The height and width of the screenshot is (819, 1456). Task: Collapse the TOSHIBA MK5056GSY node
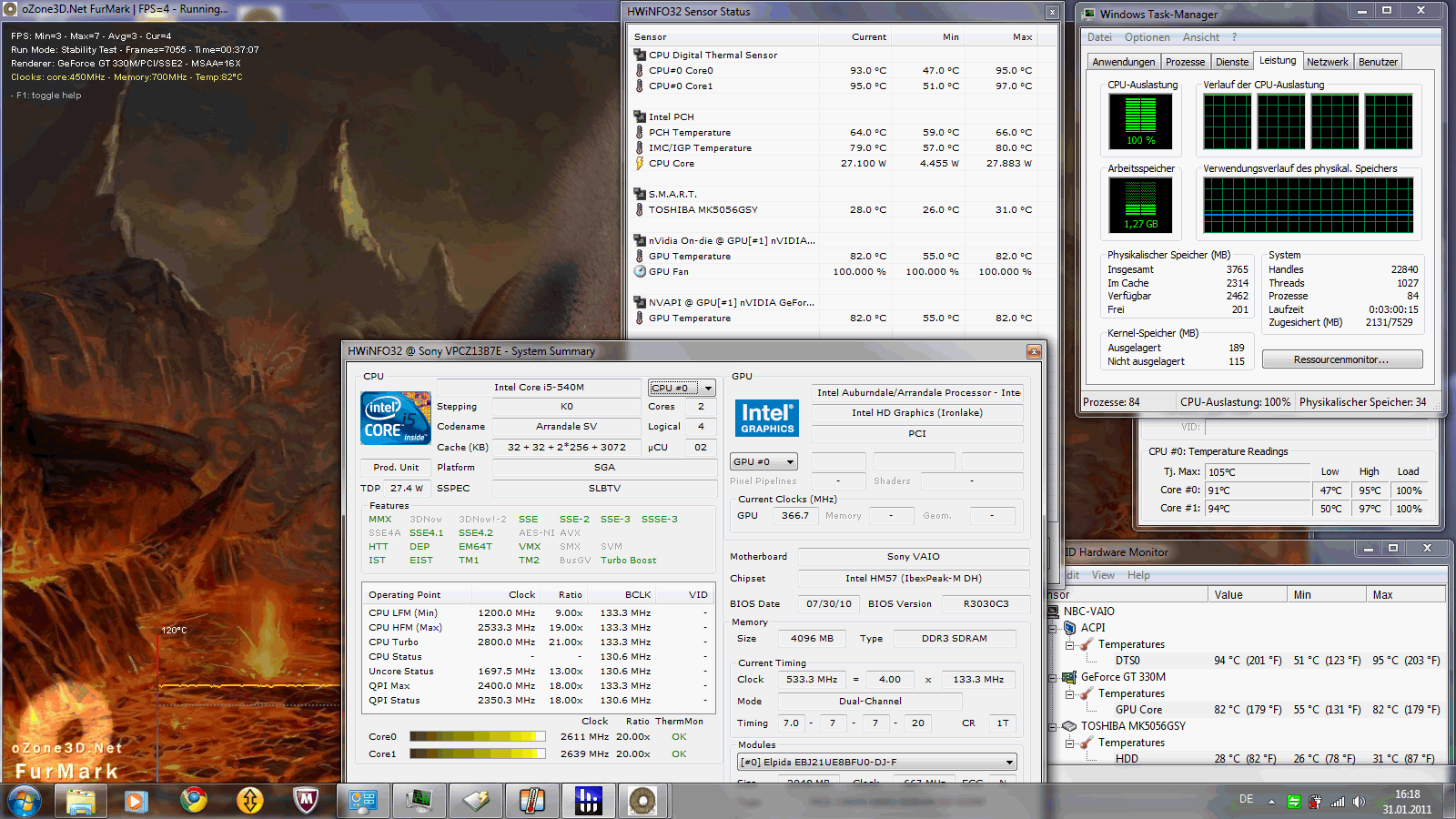[x=1054, y=726]
